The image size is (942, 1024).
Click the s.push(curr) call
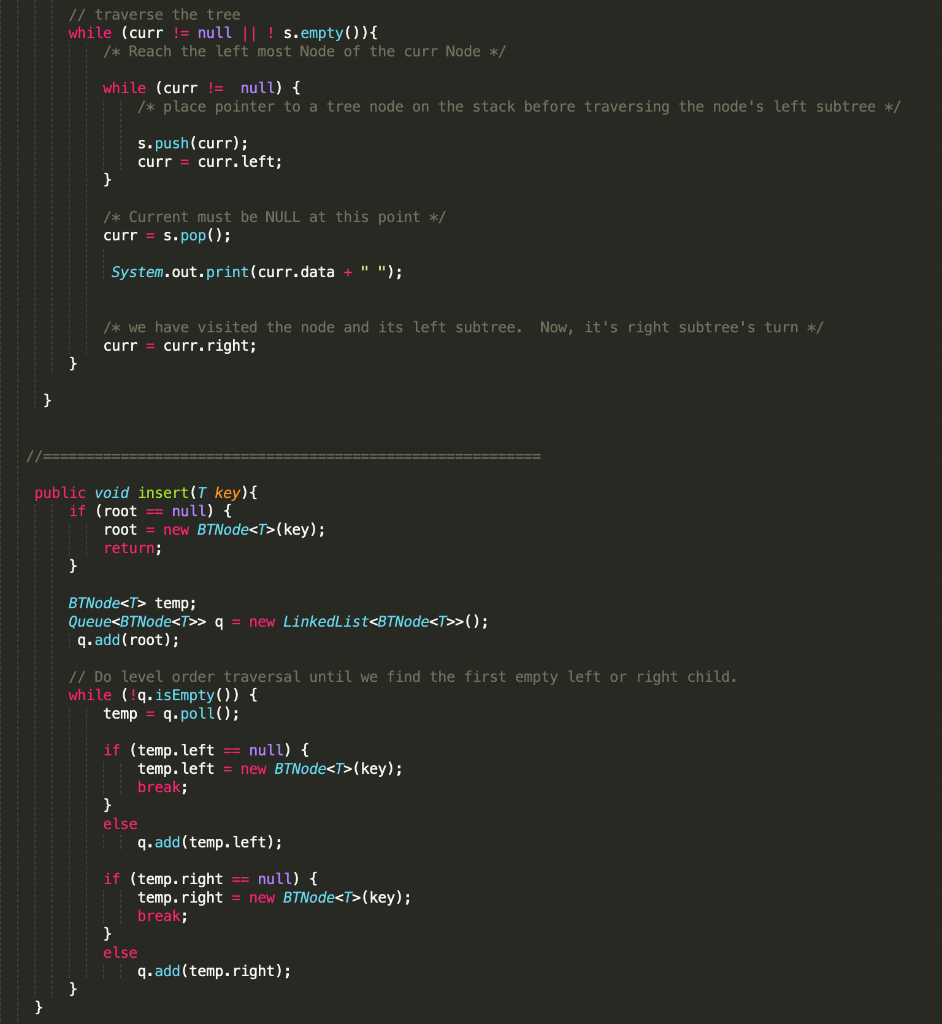click(x=175, y=143)
